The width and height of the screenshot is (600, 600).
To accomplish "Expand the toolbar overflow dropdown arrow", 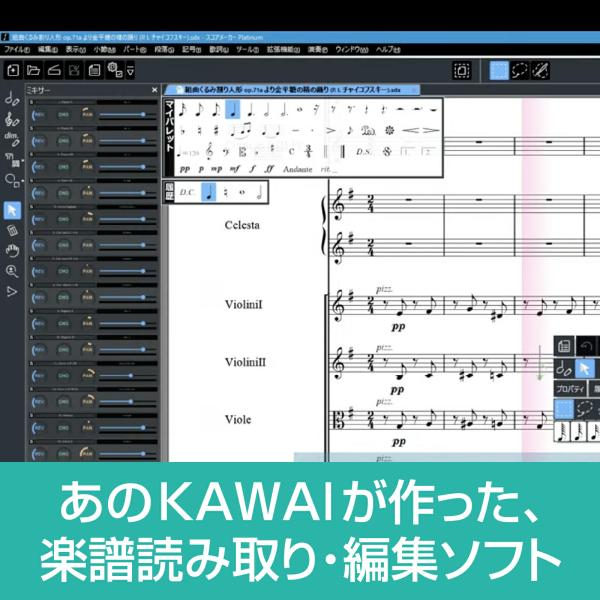I will pyautogui.click(x=130, y=70).
